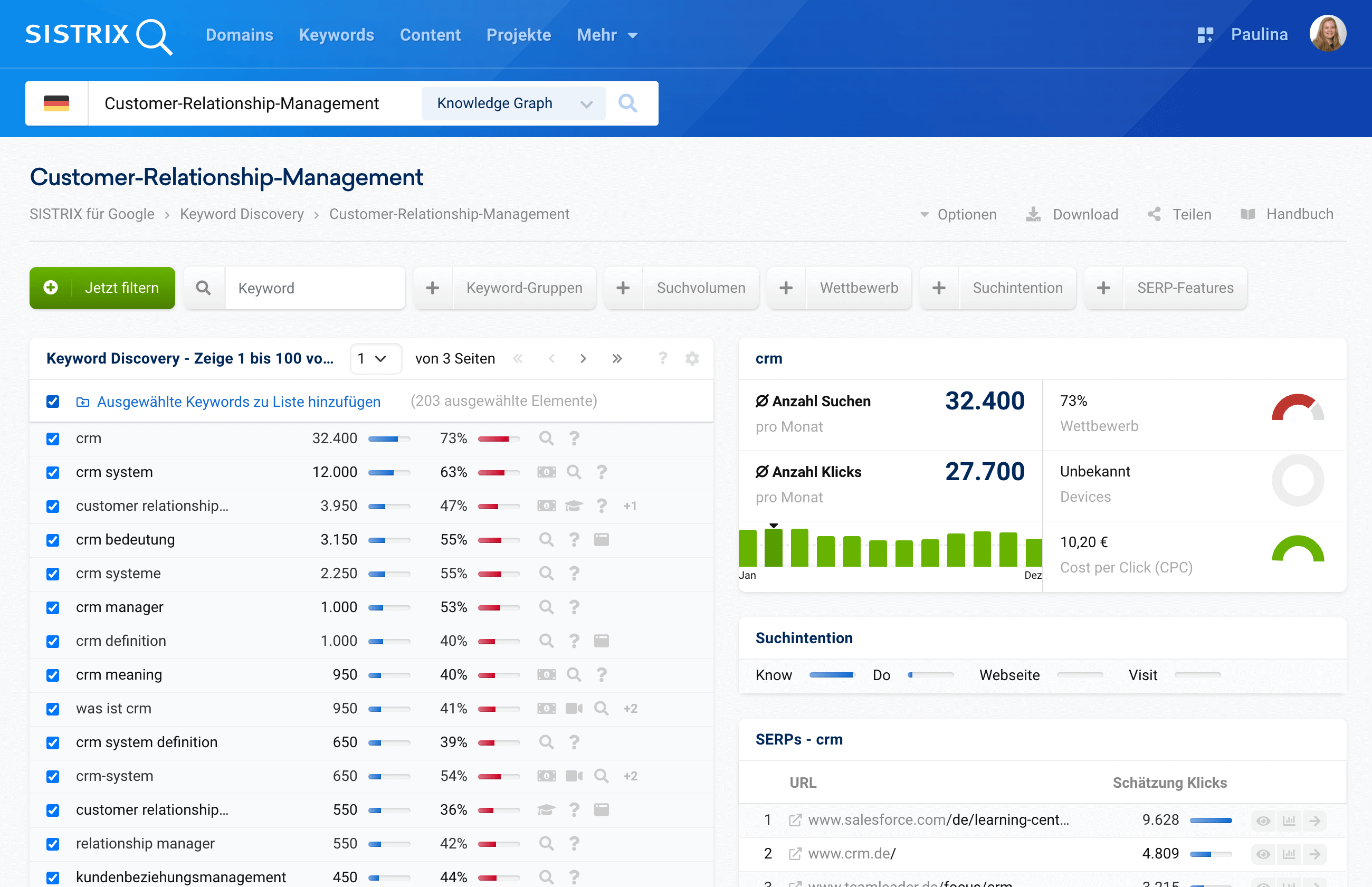Go to the Projekte menu item
The height and width of the screenshot is (887, 1372).
[518, 35]
